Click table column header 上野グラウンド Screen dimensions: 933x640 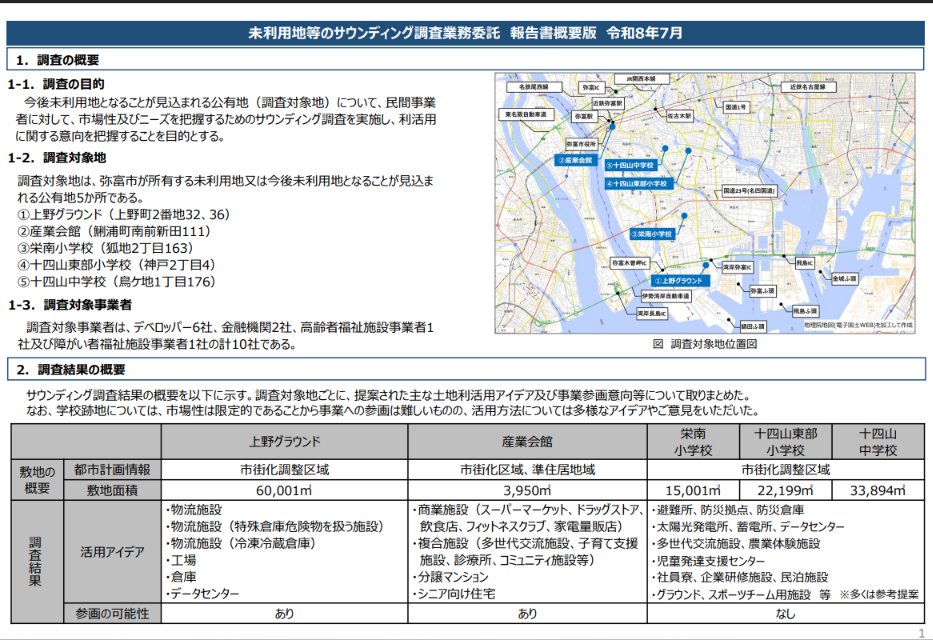(x=284, y=441)
